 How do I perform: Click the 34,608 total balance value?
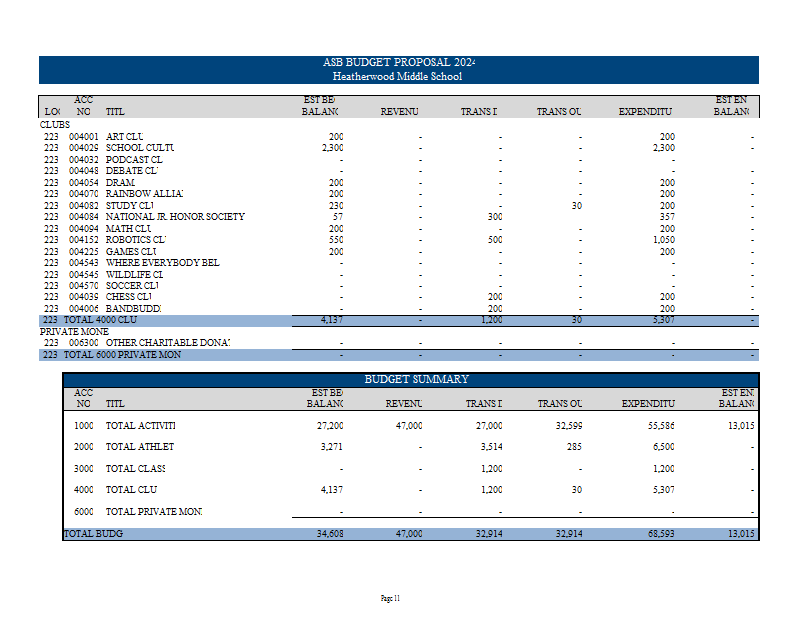click(330, 534)
